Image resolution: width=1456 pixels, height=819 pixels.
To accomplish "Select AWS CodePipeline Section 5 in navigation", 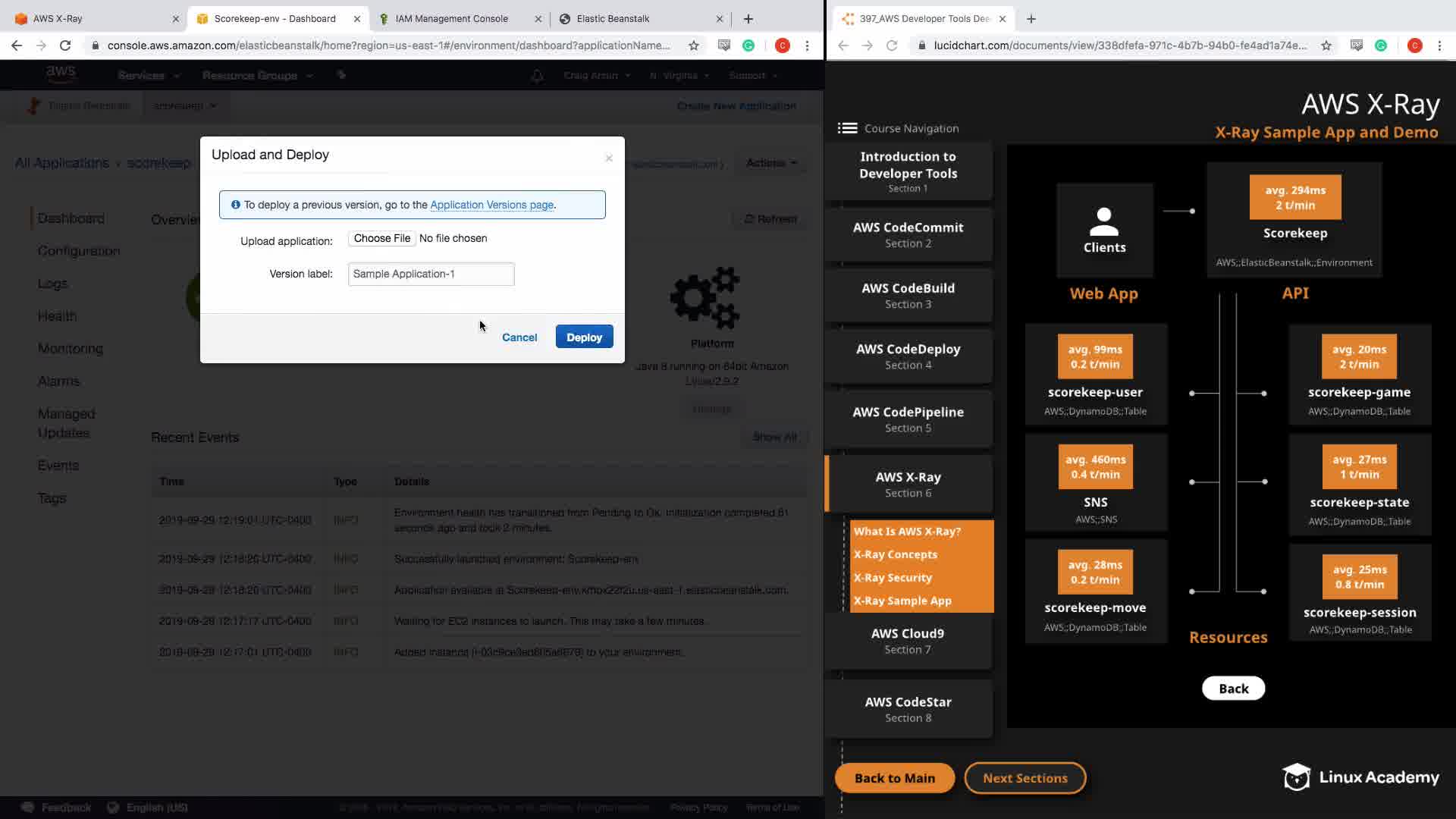I will [908, 419].
